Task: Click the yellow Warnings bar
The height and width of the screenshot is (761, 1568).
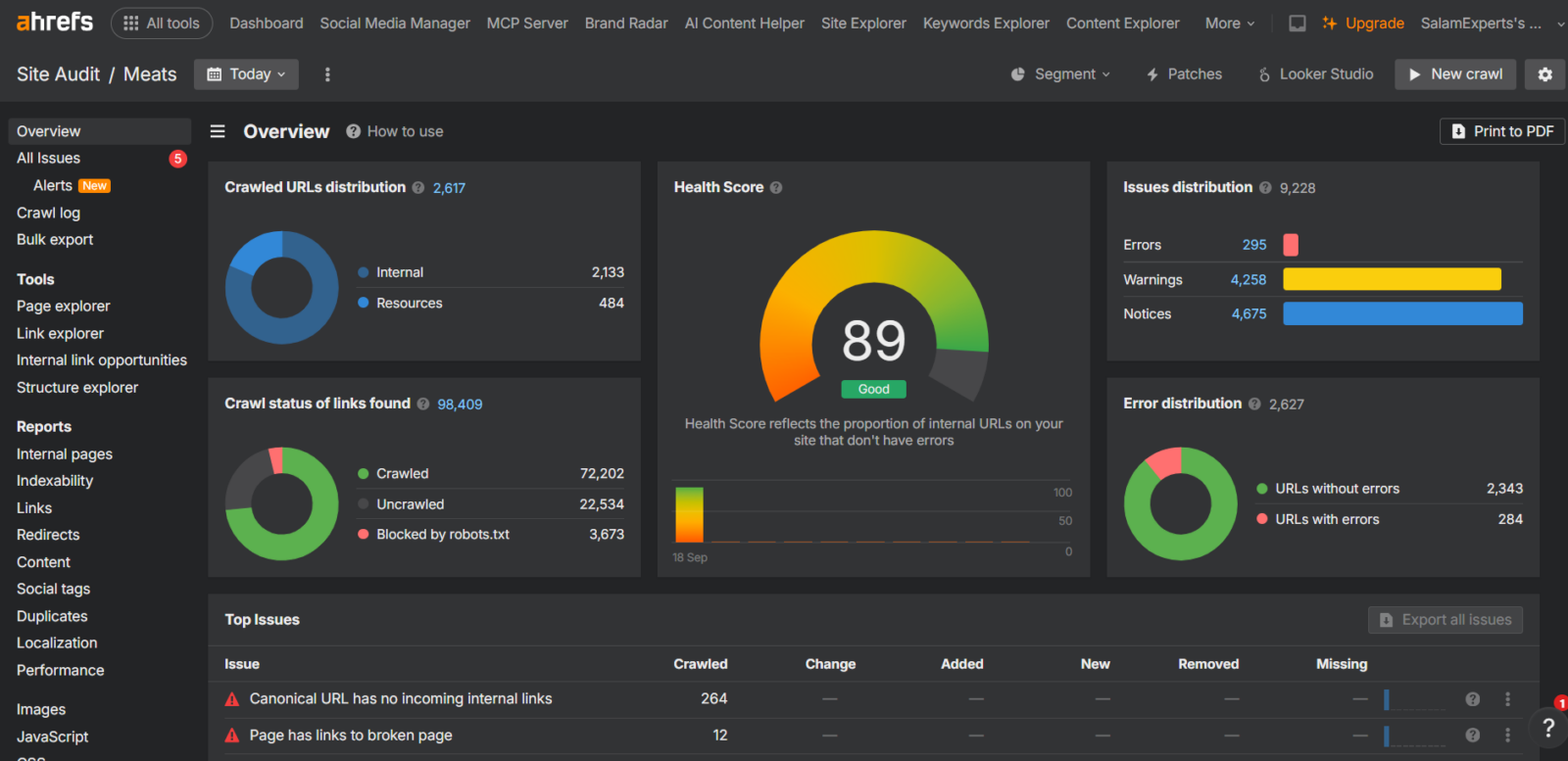Action: [x=1392, y=279]
